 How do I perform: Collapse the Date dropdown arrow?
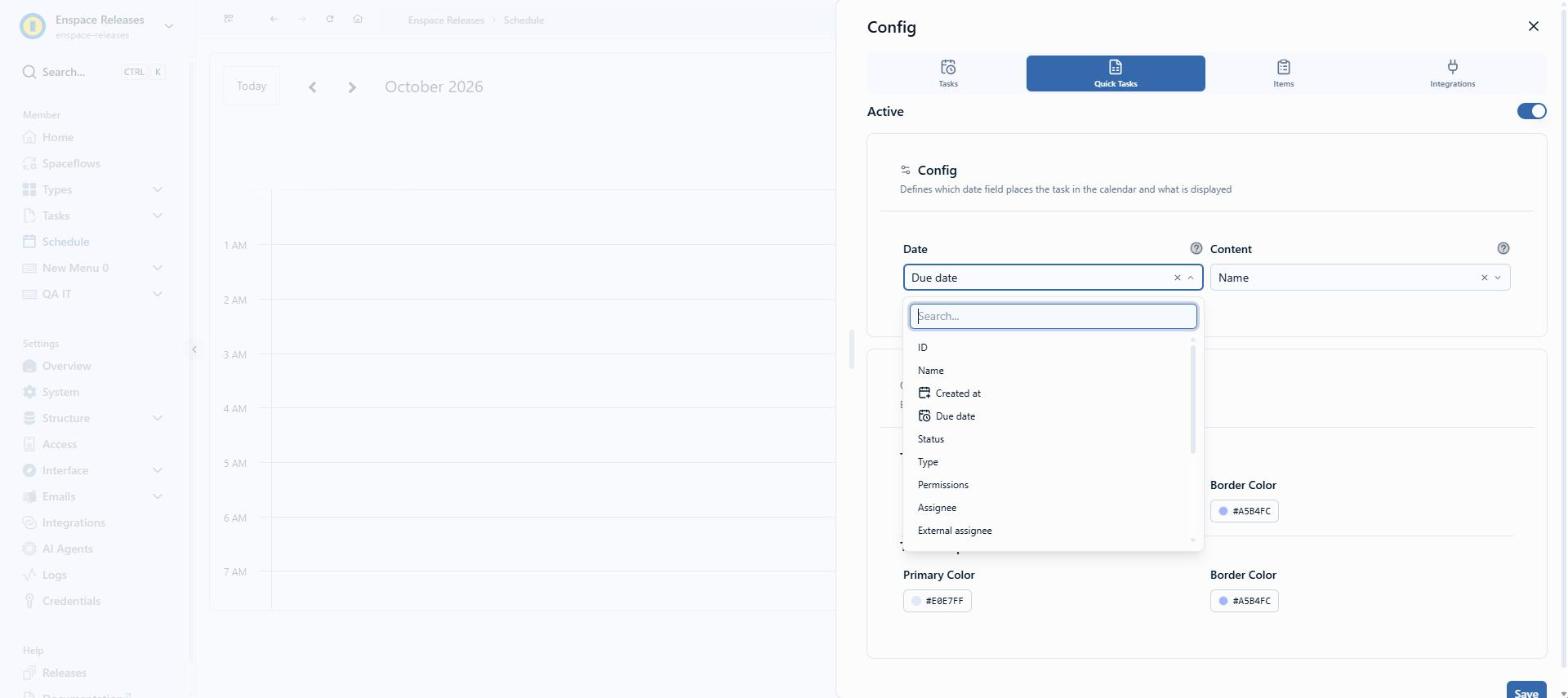pos(1190,278)
